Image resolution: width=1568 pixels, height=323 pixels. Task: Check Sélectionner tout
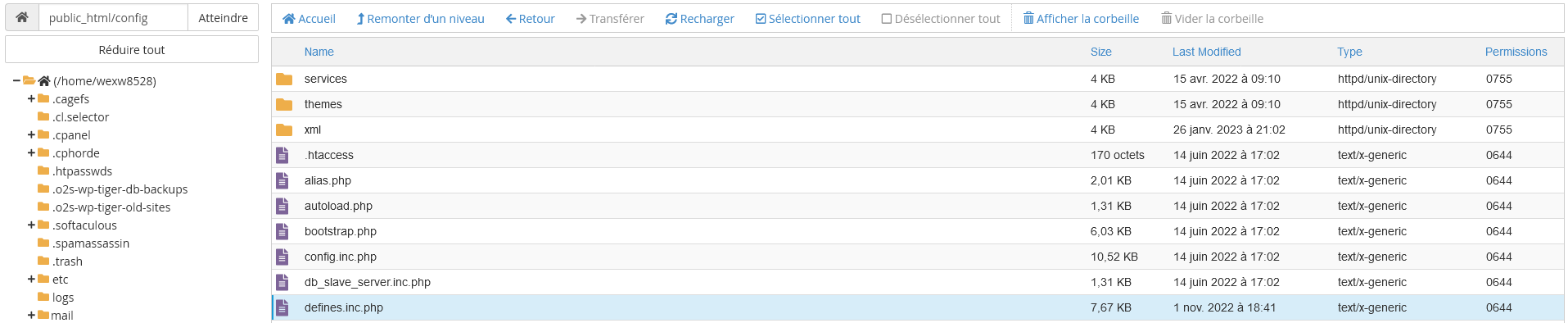[807, 19]
